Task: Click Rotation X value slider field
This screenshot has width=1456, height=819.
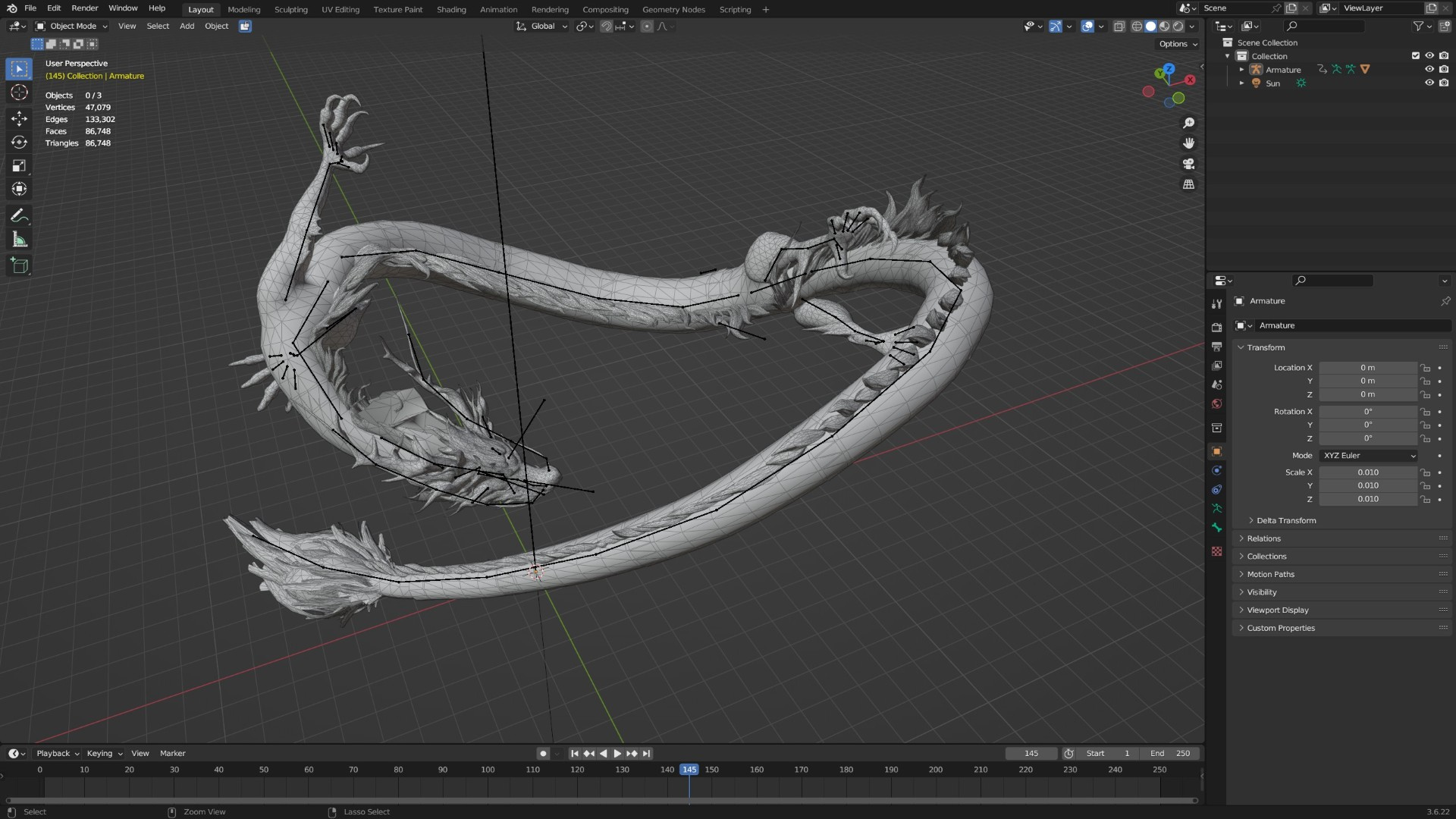Action: [1367, 412]
